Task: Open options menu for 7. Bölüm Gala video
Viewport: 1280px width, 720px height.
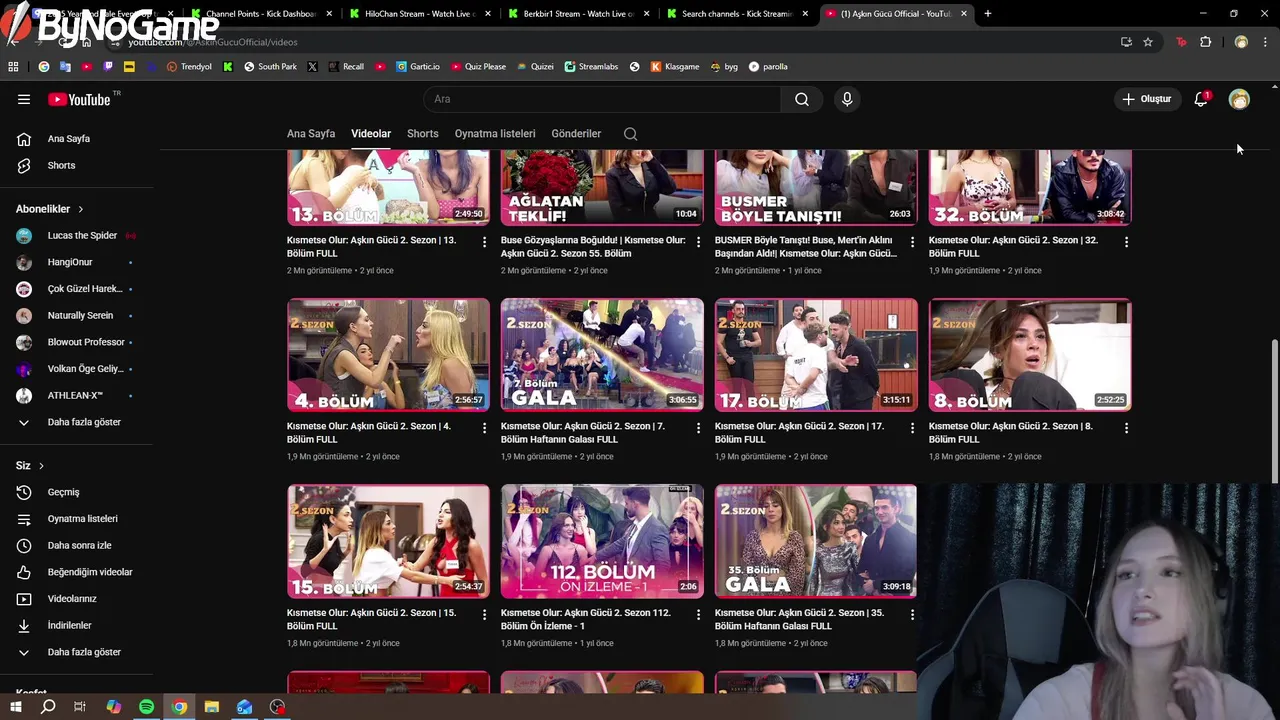Action: [698, 428]
